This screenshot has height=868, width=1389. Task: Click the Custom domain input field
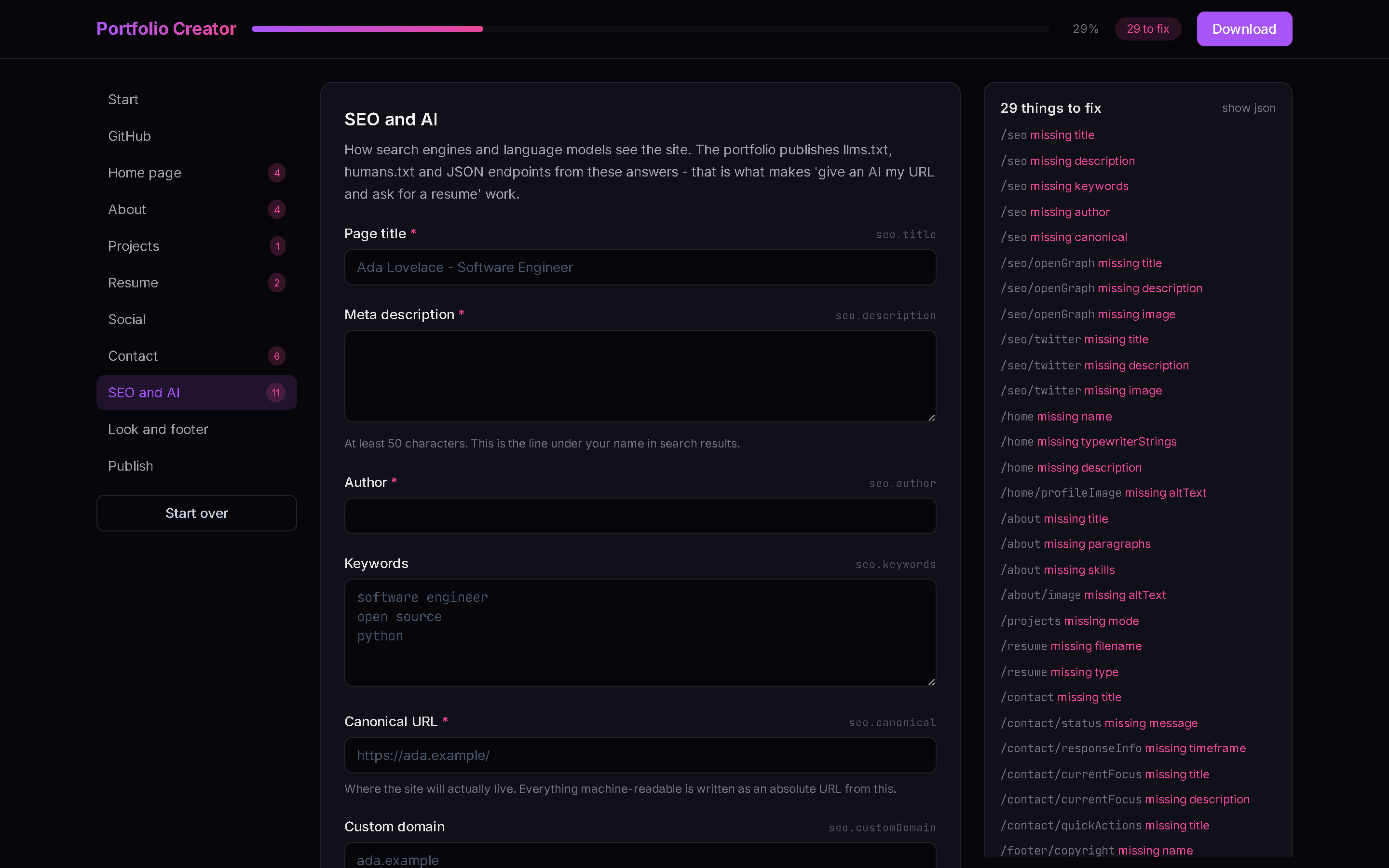(640, 855)
